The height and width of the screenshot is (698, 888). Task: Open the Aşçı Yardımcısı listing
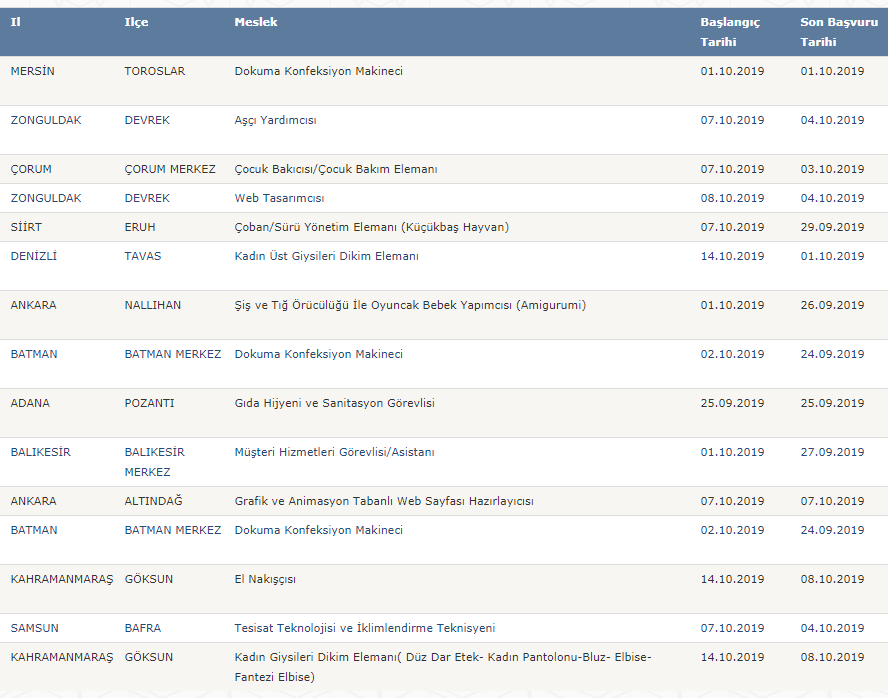point(275,120)
